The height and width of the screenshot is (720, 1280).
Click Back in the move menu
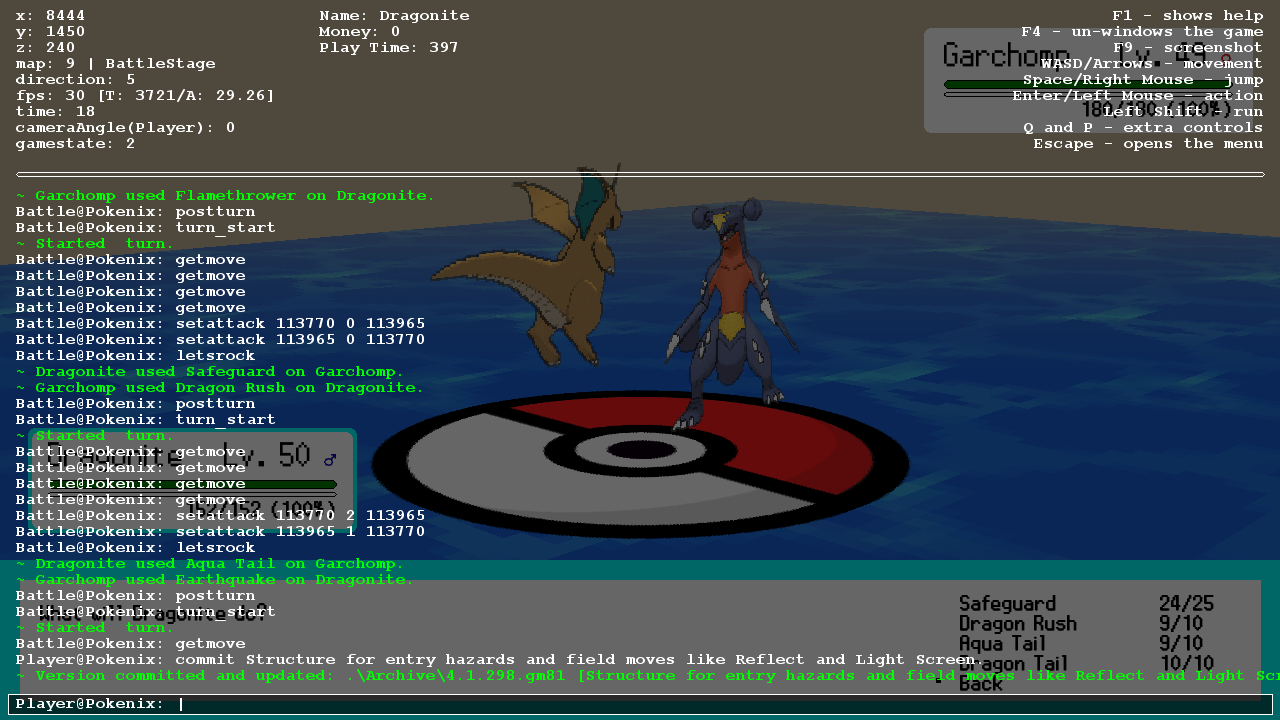pos(980,684)
